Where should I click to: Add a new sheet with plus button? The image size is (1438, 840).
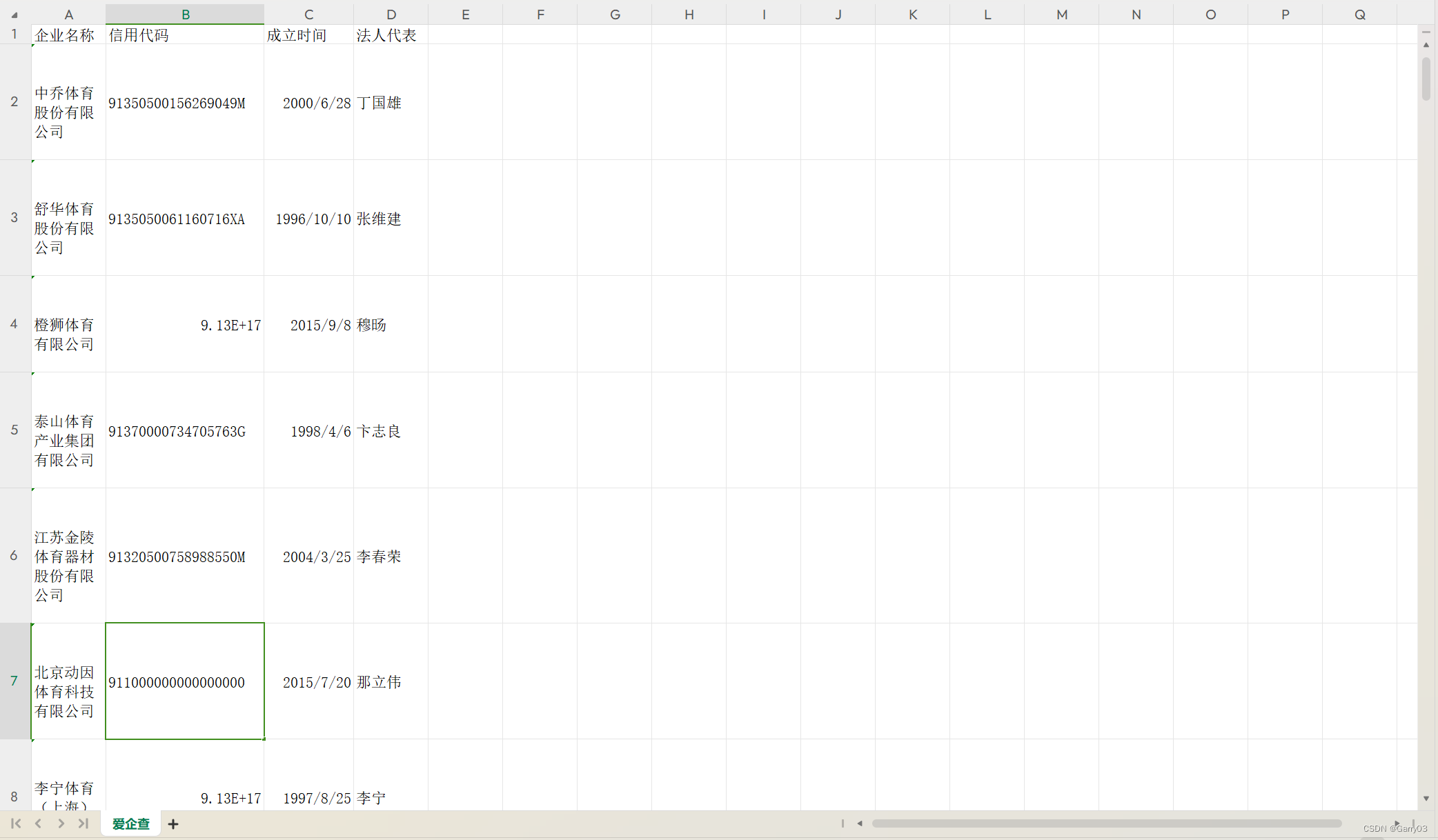coord(173,824)
